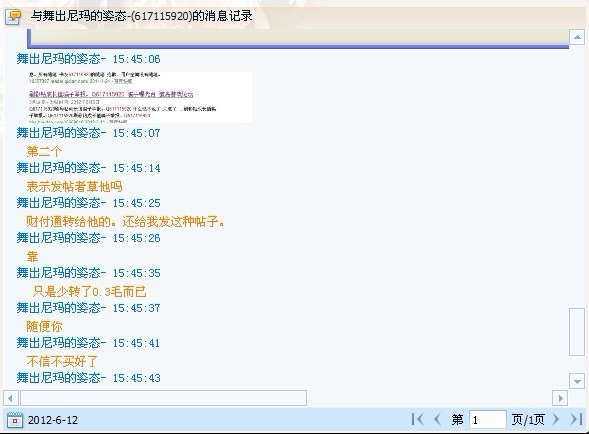Click the vertical scrollbar up arrow
589x434 pixels.
pos(577,37)
